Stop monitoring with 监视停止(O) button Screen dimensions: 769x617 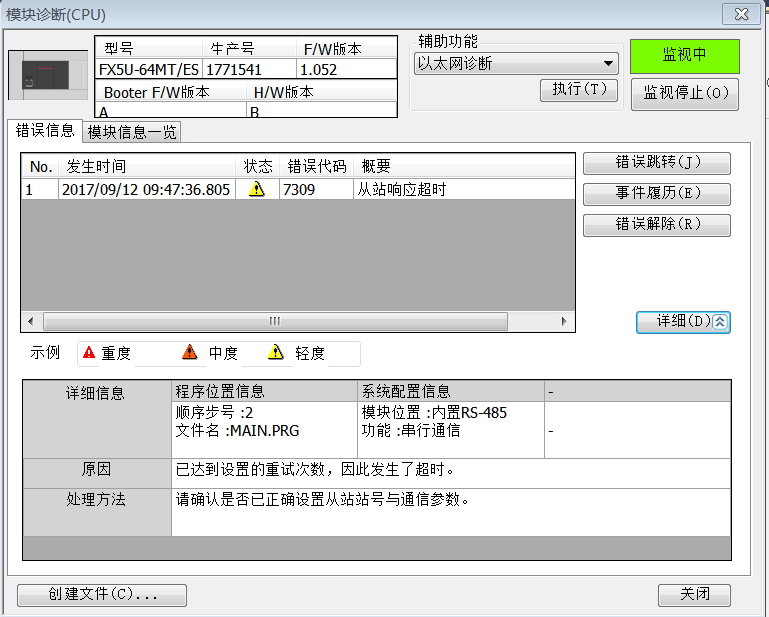tap(684, 93)
